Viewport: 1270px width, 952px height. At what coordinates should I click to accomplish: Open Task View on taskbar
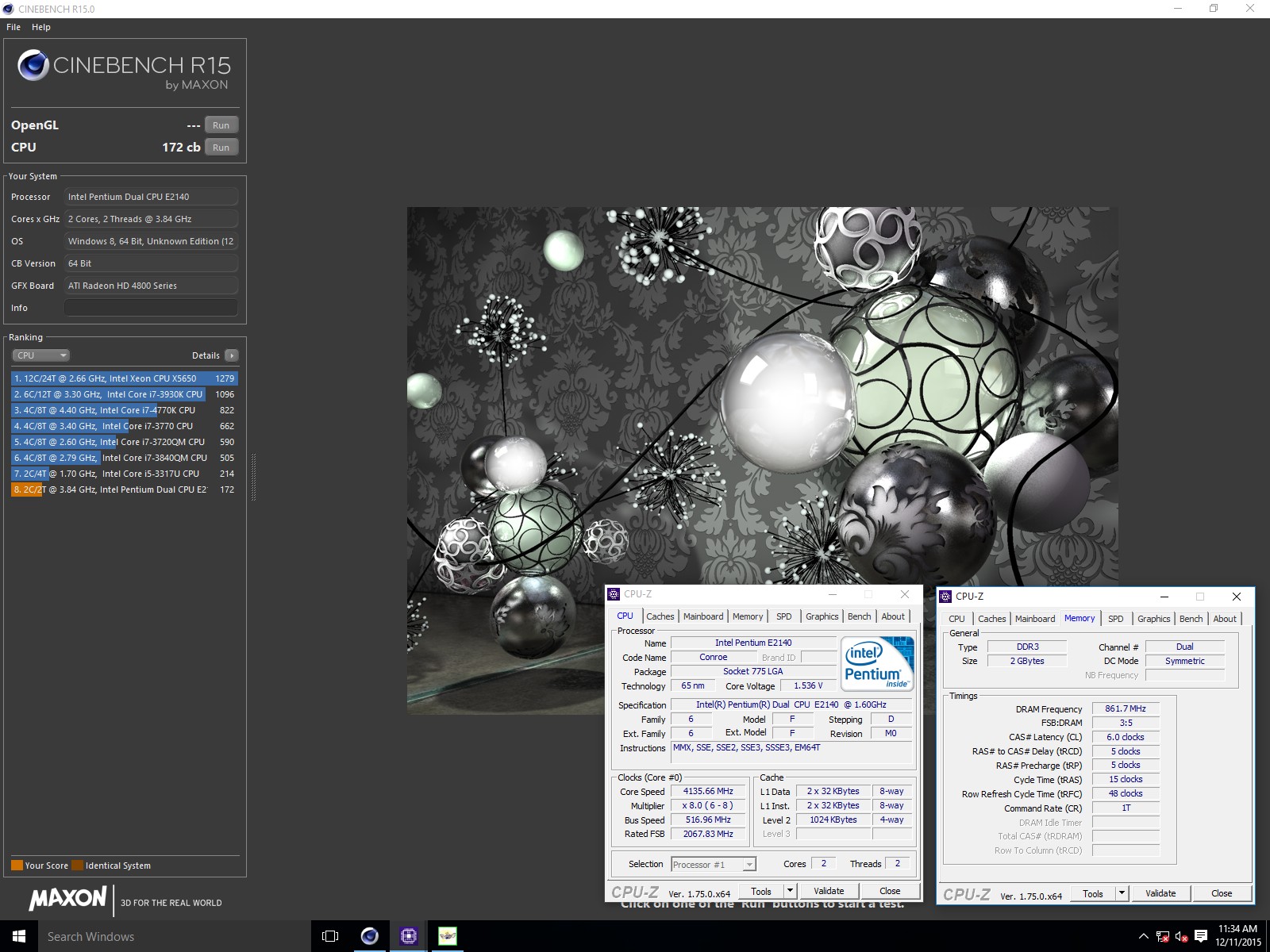pyautogui.click(x=330, y=936)
